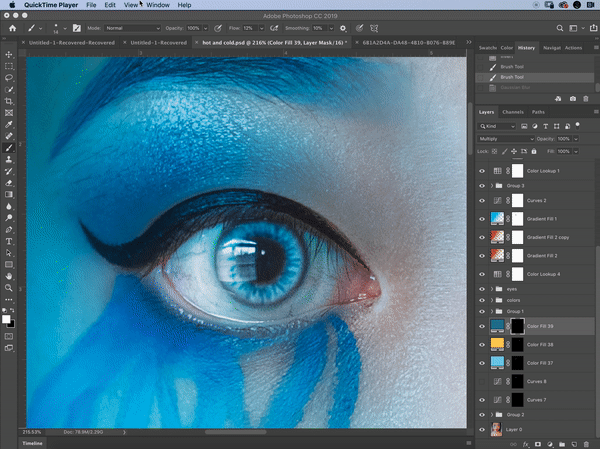Toggle symmetry paint butterfly icon
This screenshot has height=449, width=600.
[x=374, y=28]
